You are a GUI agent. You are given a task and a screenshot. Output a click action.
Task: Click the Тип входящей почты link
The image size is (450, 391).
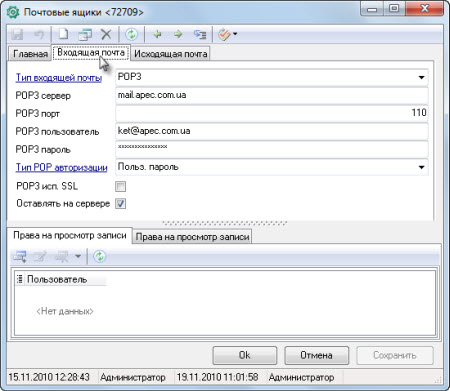tap(59, 78)
